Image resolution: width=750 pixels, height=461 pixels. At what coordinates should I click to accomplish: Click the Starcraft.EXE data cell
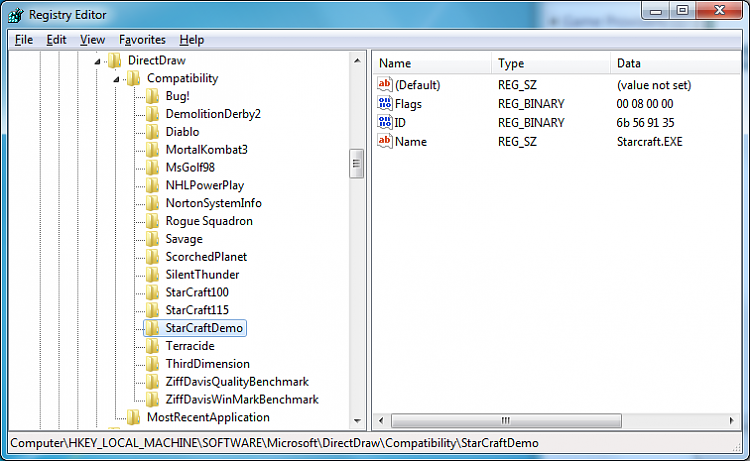[x=650, y=142]
